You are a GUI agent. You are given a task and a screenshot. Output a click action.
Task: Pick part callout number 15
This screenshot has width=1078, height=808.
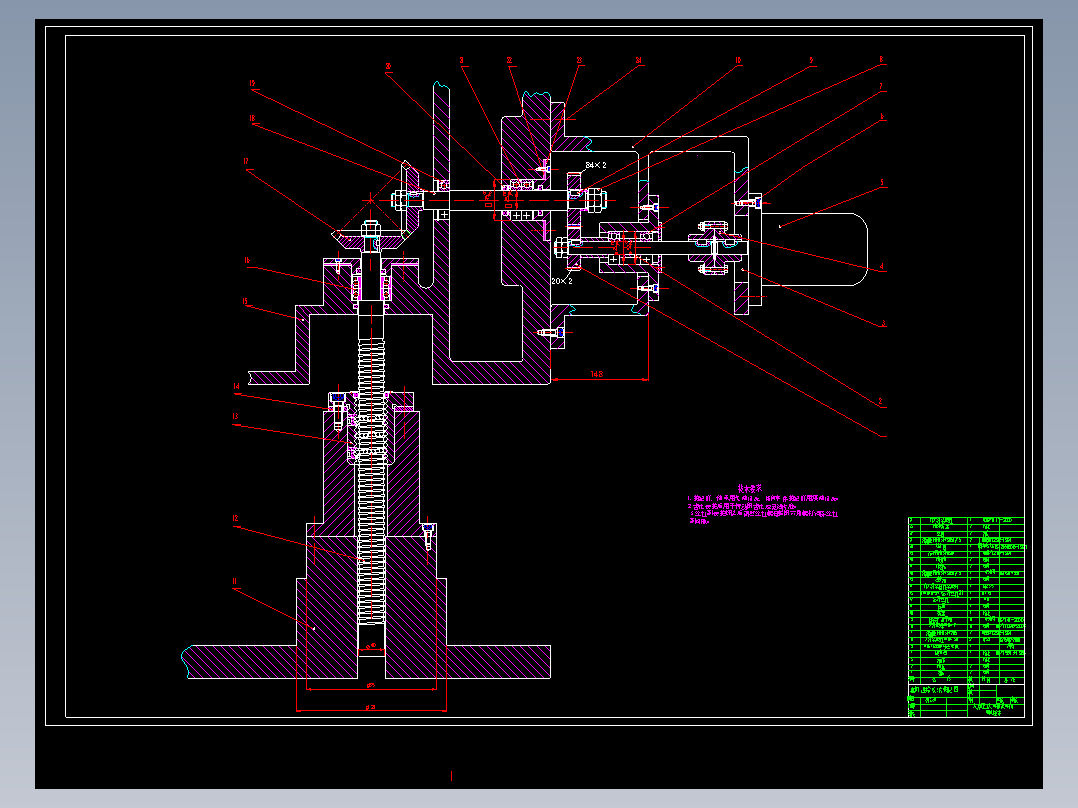tap(245, 301)
